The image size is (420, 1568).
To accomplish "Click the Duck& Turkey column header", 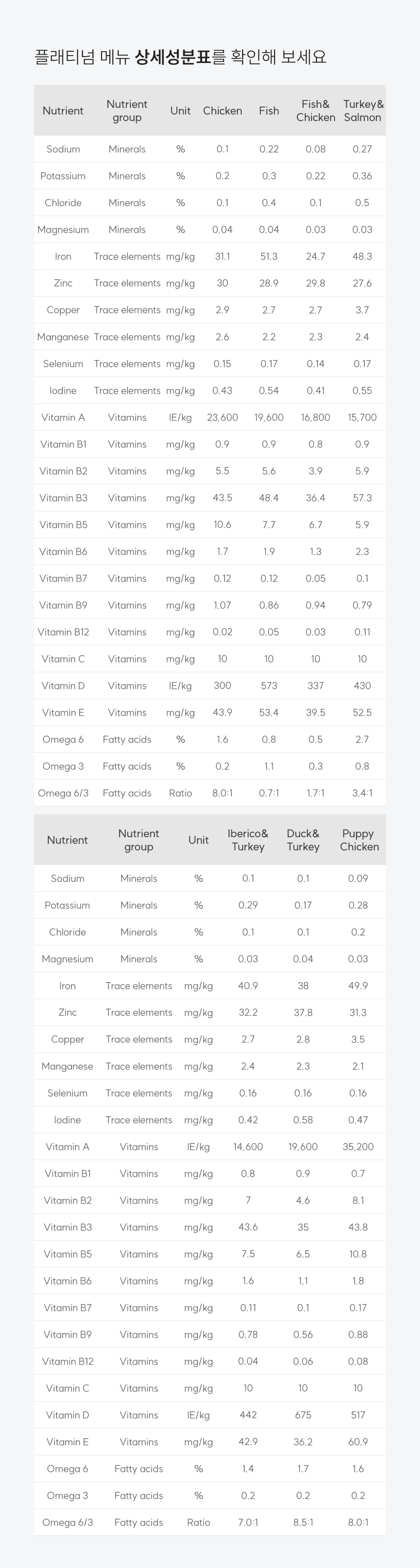I will [x=303, y=840].
